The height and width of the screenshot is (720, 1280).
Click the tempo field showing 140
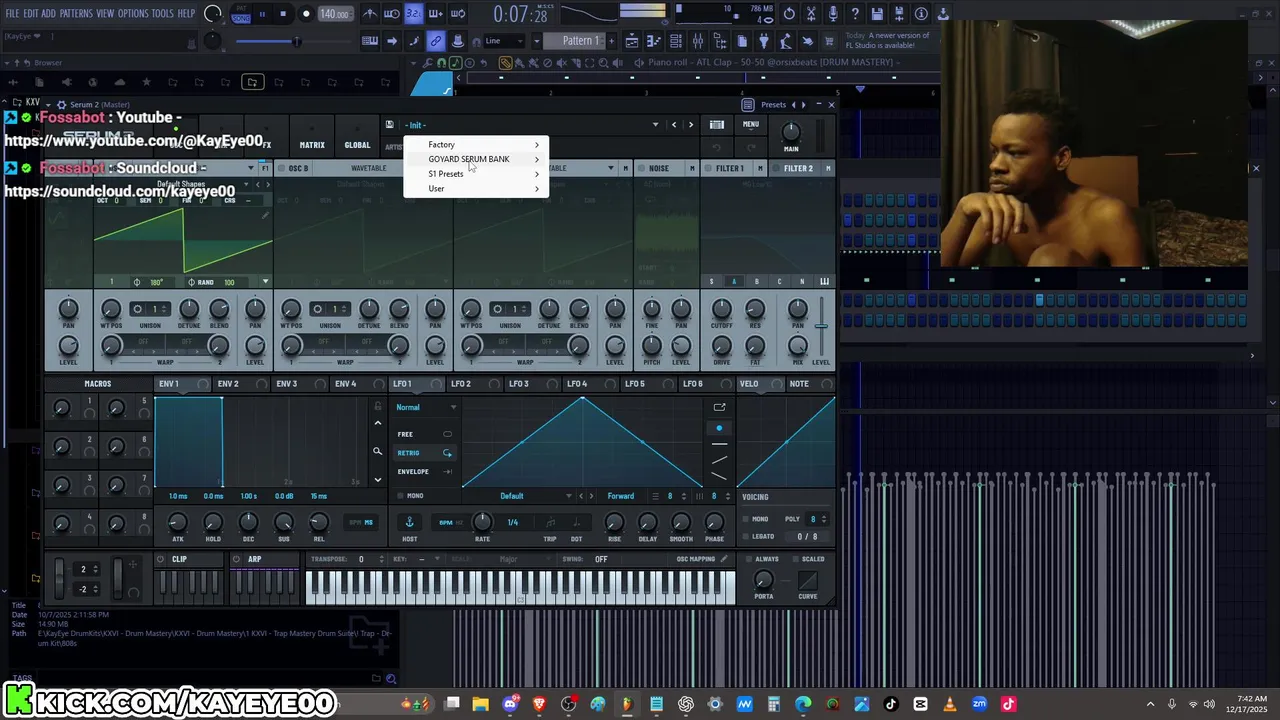[x=334, y=14]
